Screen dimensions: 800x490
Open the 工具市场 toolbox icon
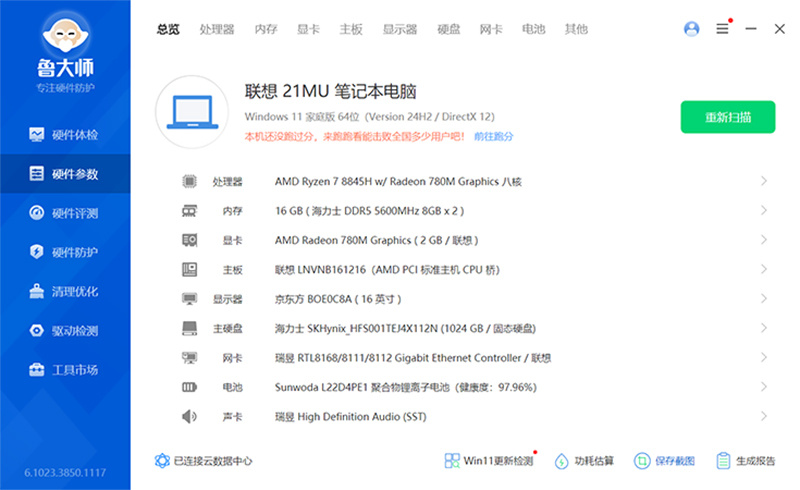(x=37, y=370)
